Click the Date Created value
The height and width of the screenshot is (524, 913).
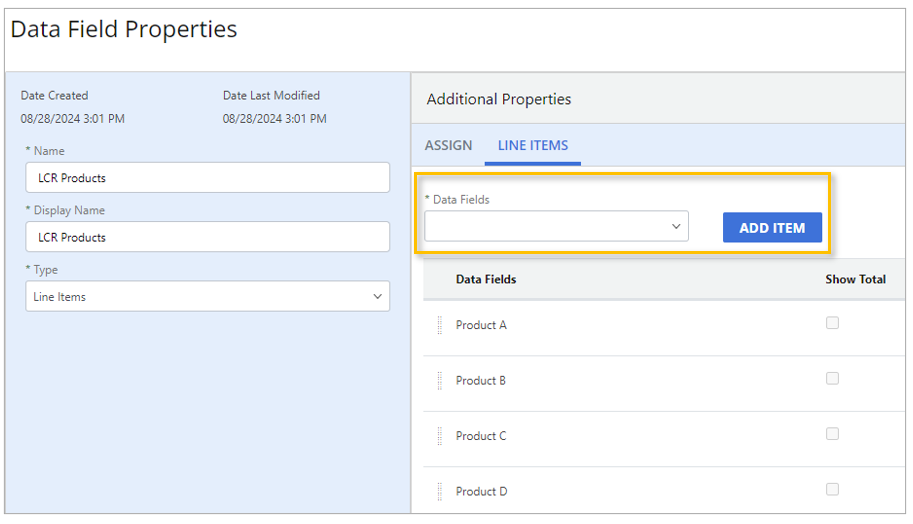pos(73,119)
